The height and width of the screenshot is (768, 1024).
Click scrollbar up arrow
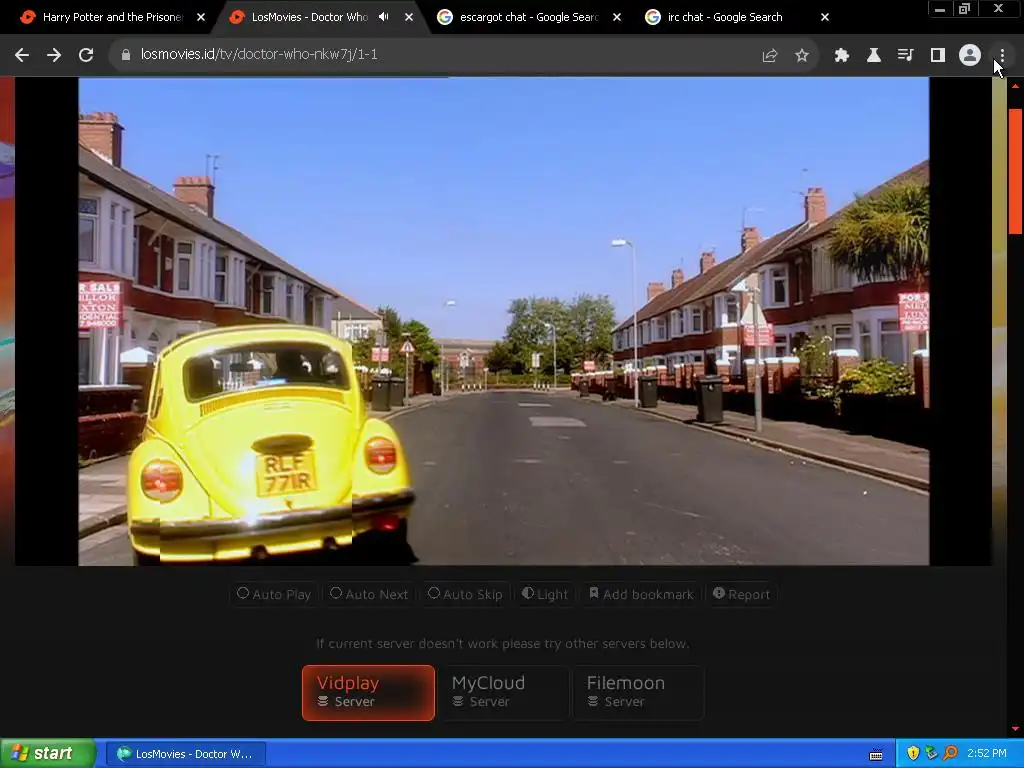coord(1016,86)
